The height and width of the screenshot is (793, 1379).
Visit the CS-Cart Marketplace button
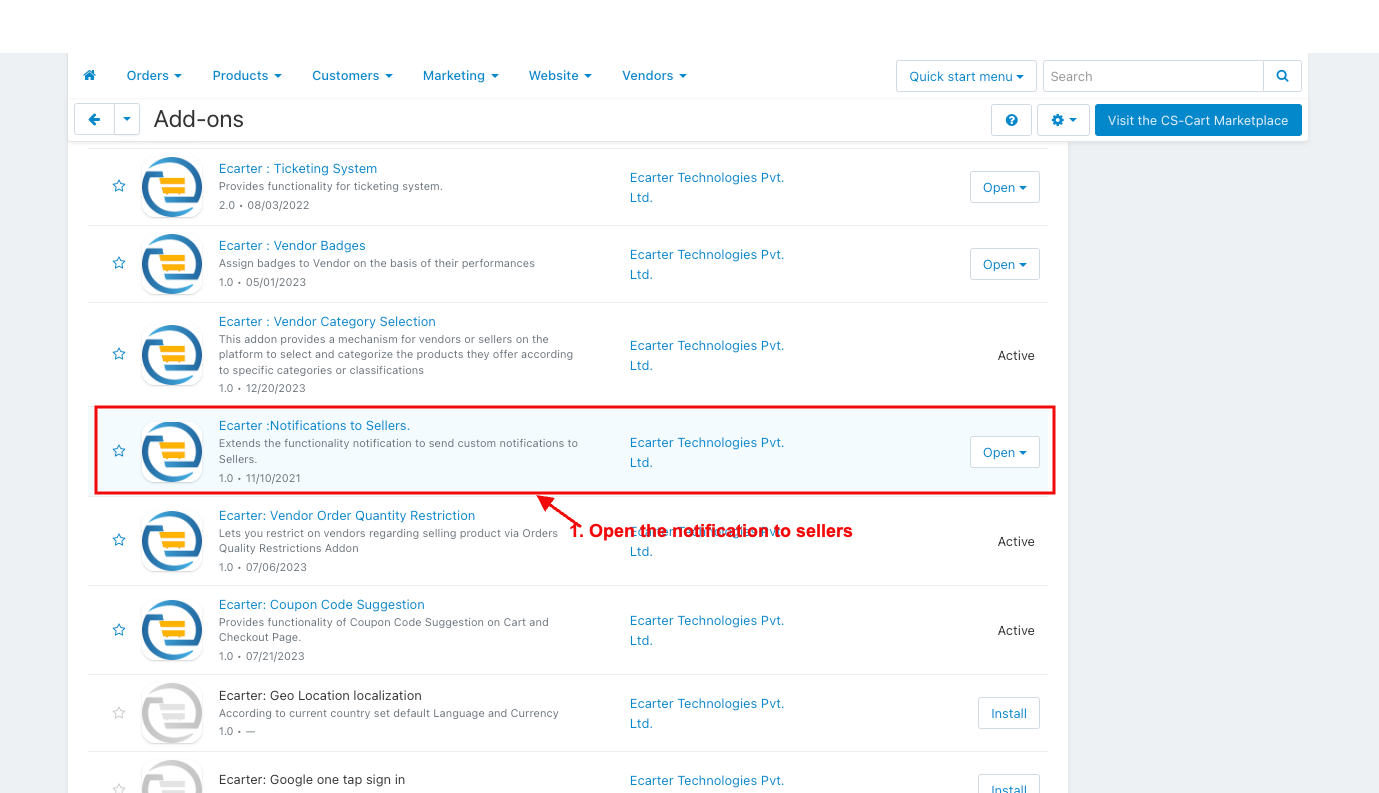[1198, 120]
